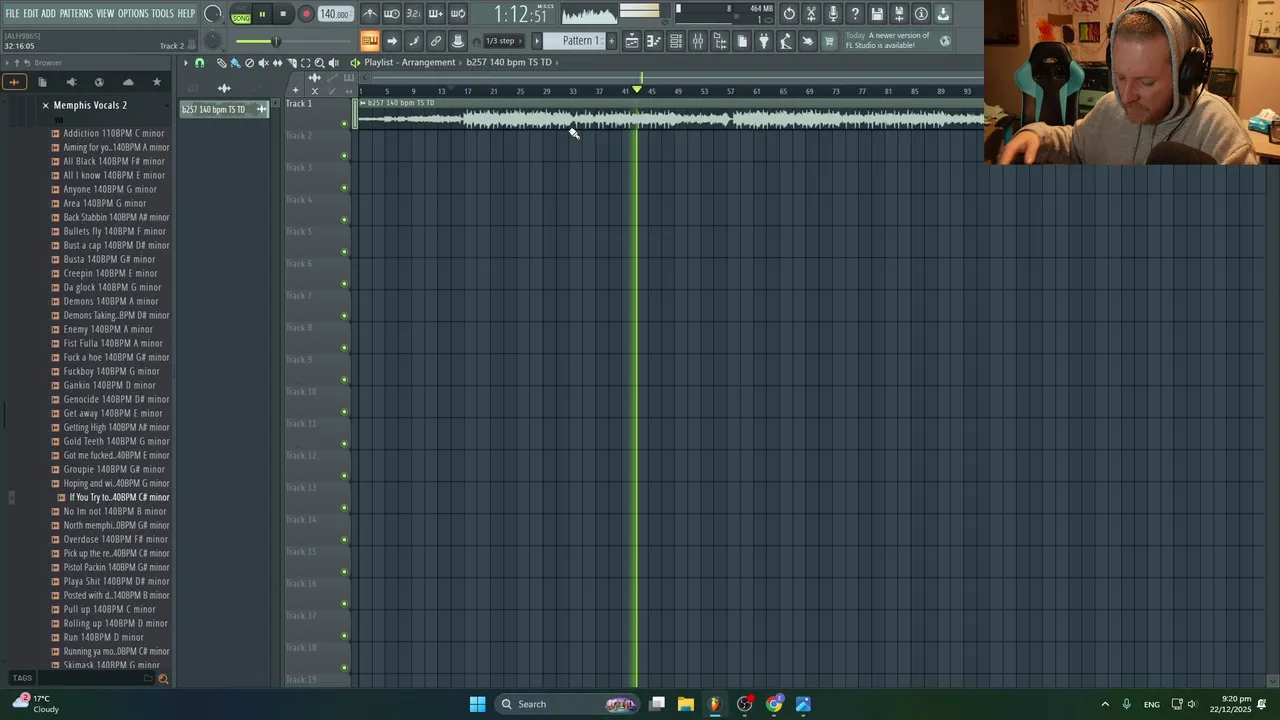Save the project with the disk icon
Viewport: 1280px width, 720px height.
[x=877, y=14]
